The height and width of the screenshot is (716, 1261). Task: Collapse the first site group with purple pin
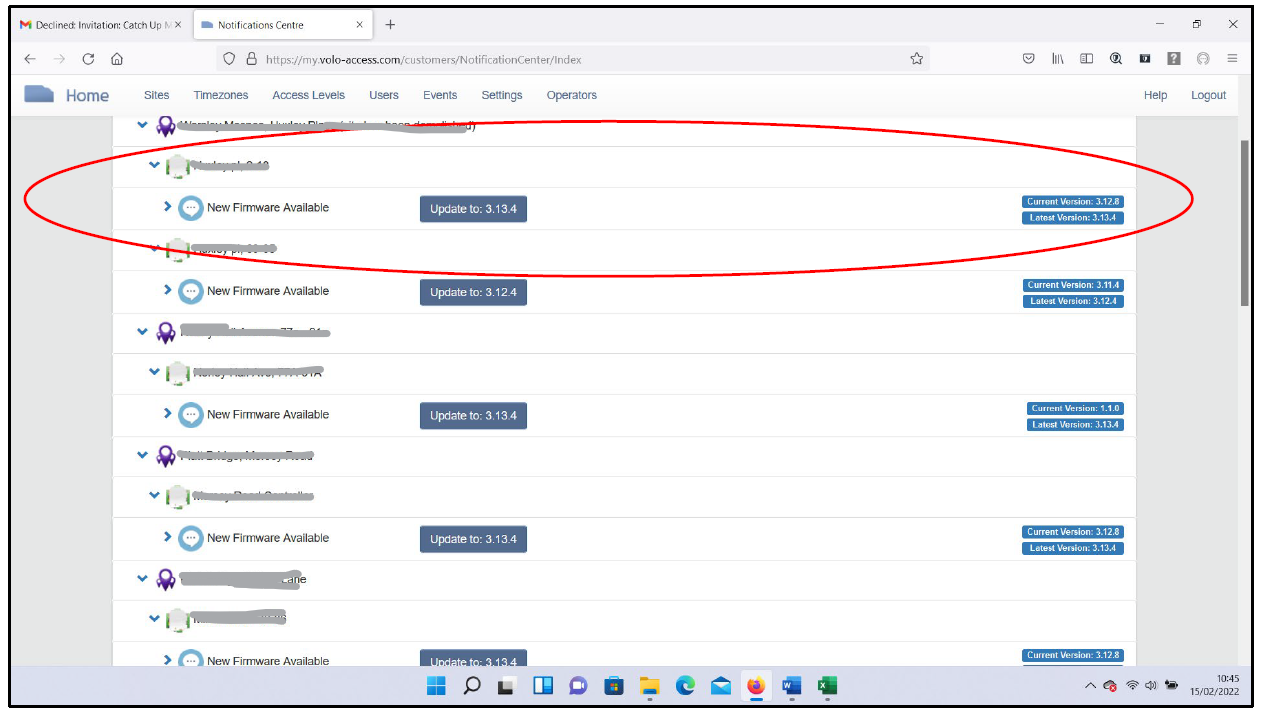point(142,125)
